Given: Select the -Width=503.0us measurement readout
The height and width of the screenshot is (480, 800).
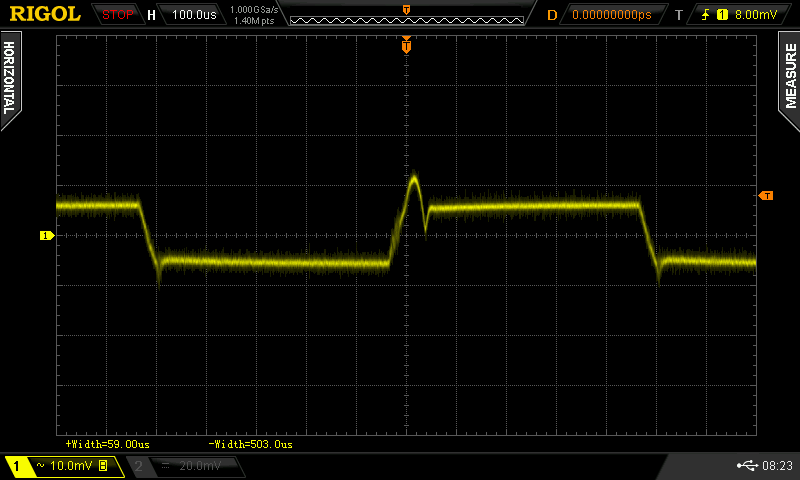Looking at the screenshot, I should pos(250,443).
